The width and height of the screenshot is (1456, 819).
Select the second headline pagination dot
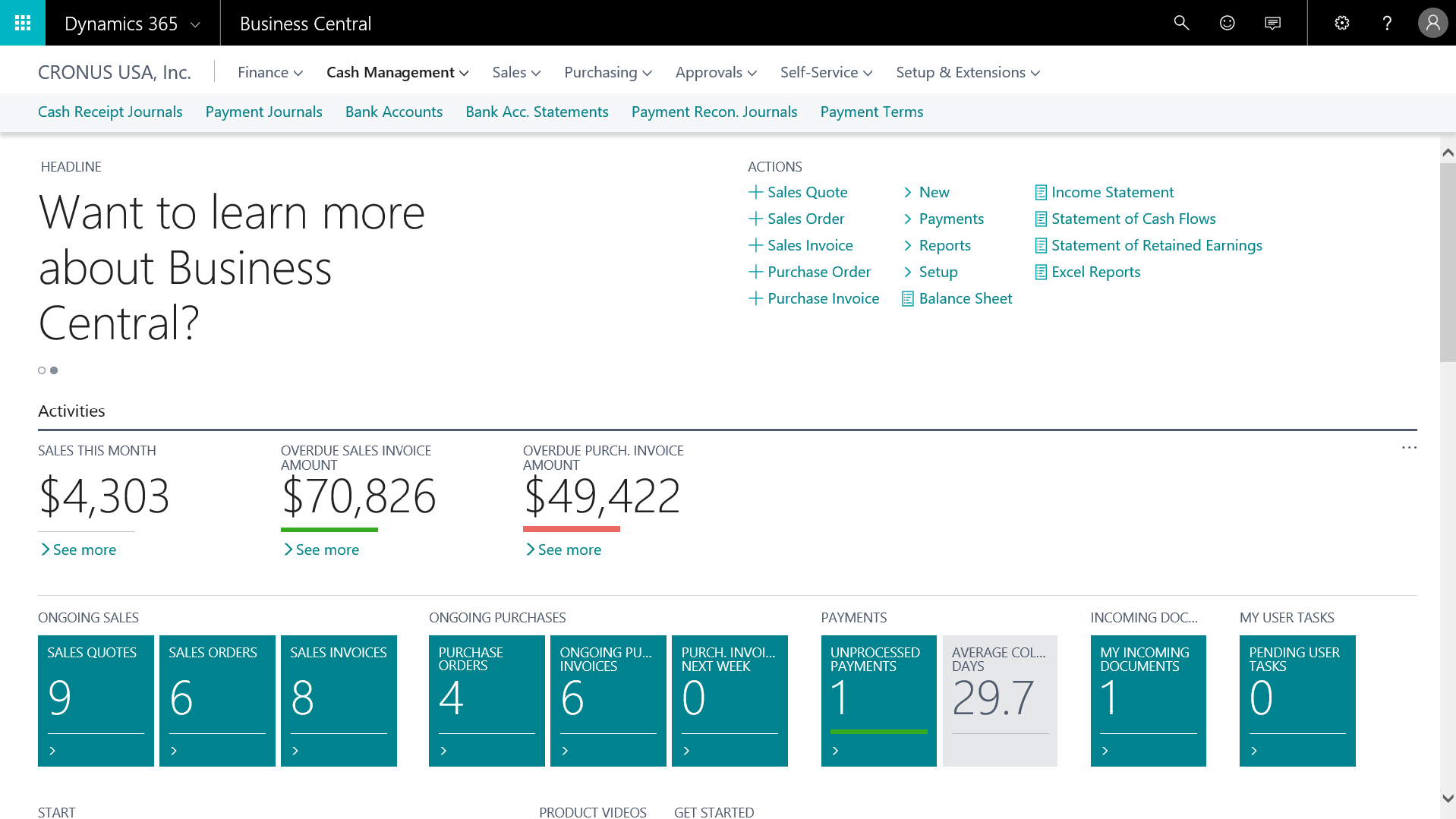coord(54,370)
